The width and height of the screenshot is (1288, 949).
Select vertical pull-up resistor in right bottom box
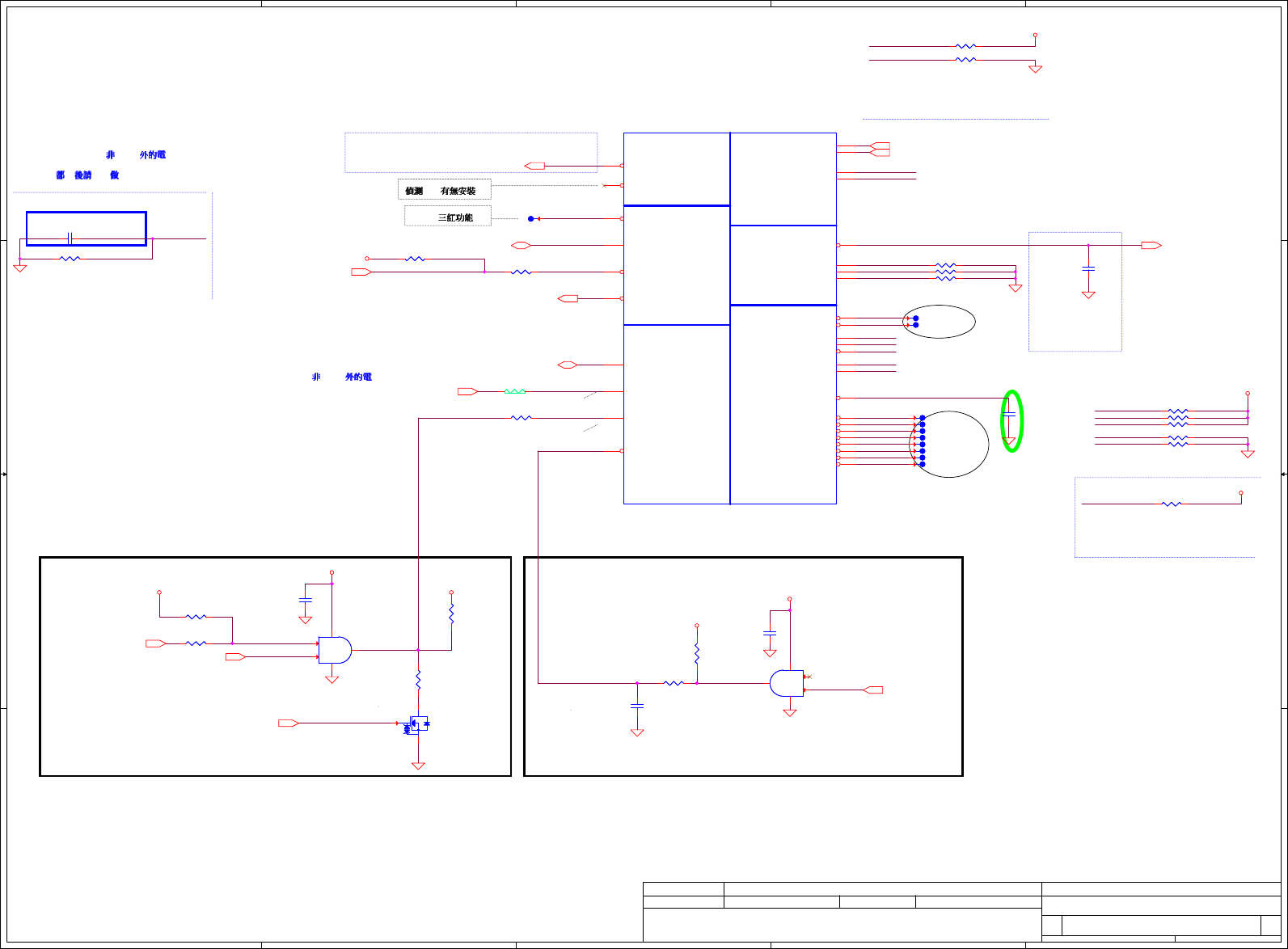[x=696, y=653]
